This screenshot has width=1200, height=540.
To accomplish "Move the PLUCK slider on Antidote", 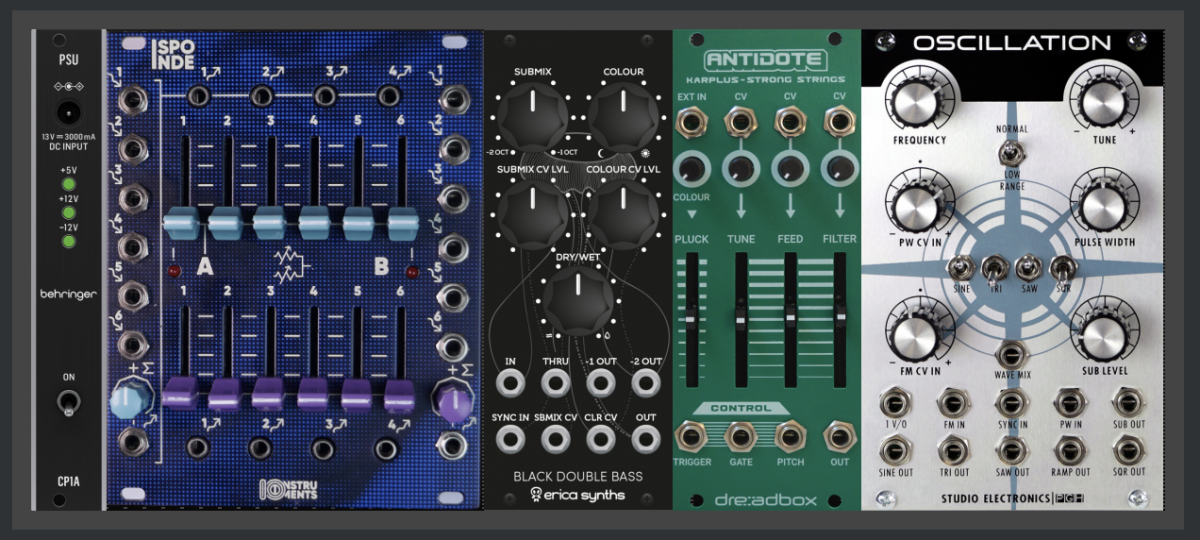I will point(690,318).
